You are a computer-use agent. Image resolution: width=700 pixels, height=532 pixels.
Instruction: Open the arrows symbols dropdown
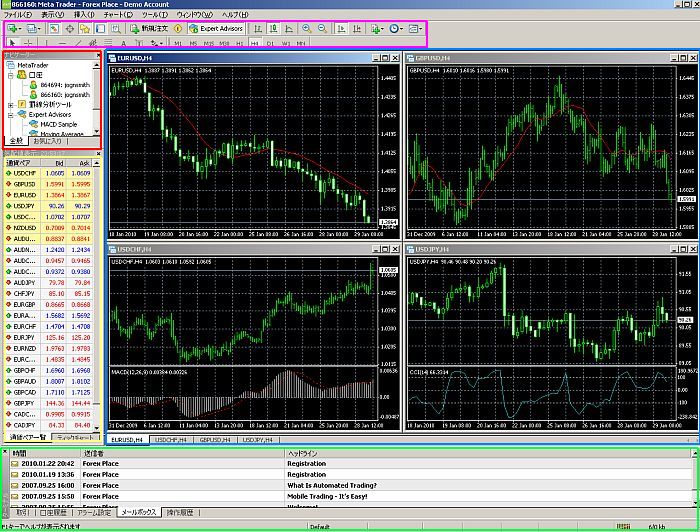(156, 43)
